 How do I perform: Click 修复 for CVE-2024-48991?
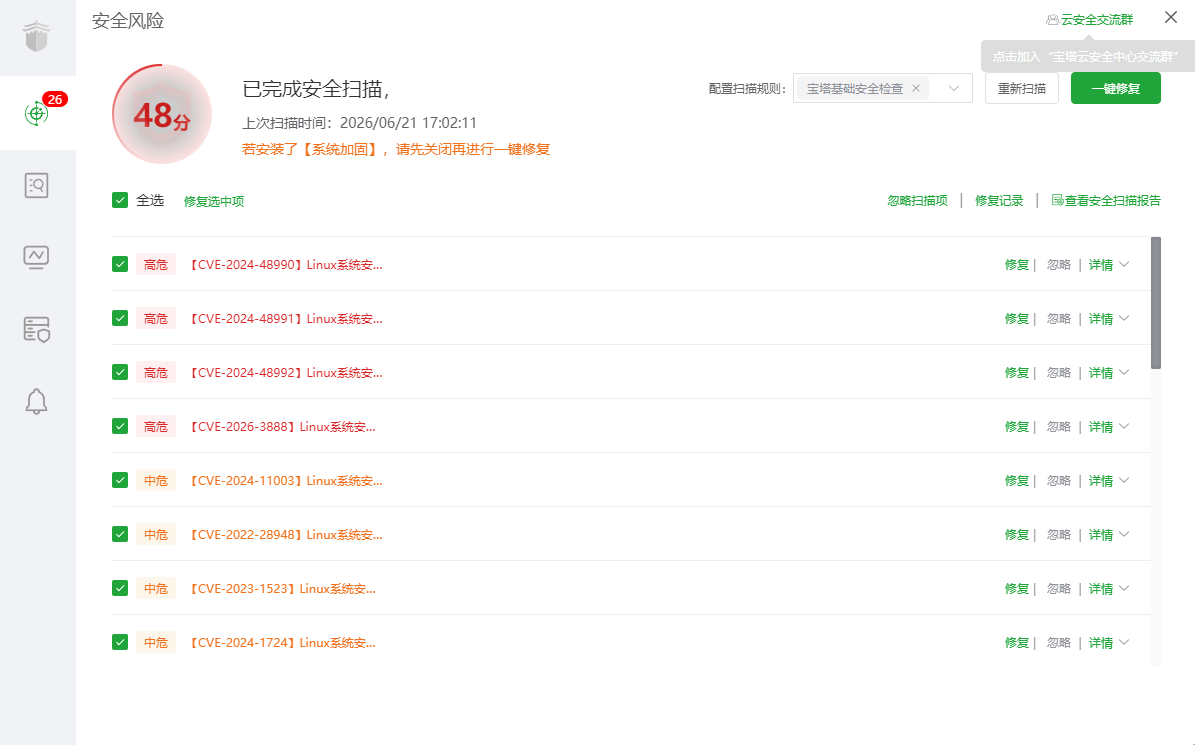pyautogui.click(x=1017, y=318)
